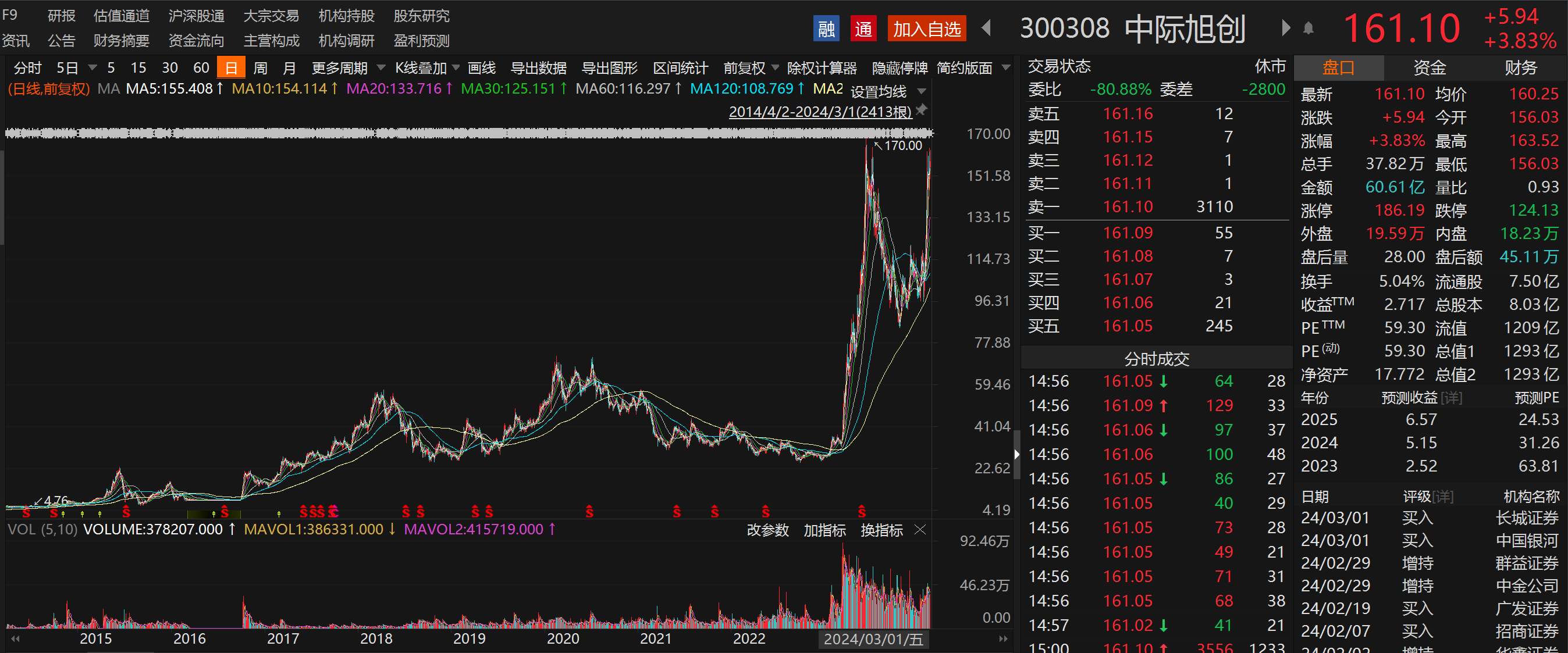This screenshot has height=653, width=1568.
Task: Click the pin icon beside date range
Action: point(922,109)
